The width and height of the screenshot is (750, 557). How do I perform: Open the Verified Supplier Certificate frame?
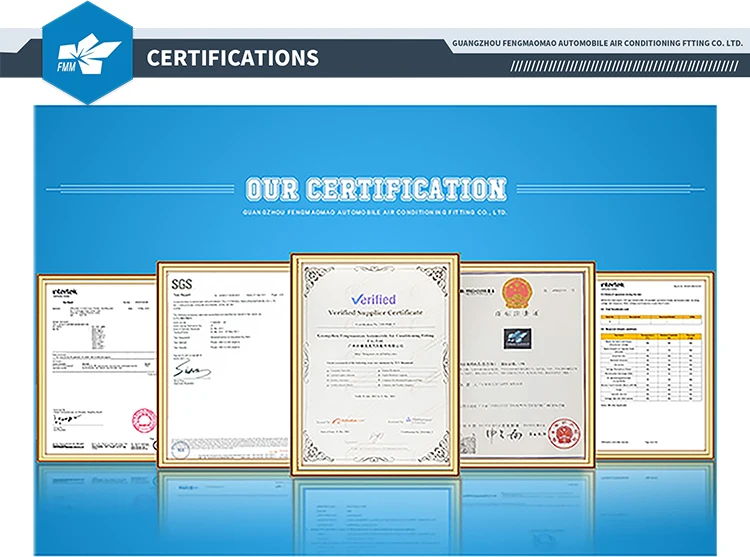click(375, 364)
